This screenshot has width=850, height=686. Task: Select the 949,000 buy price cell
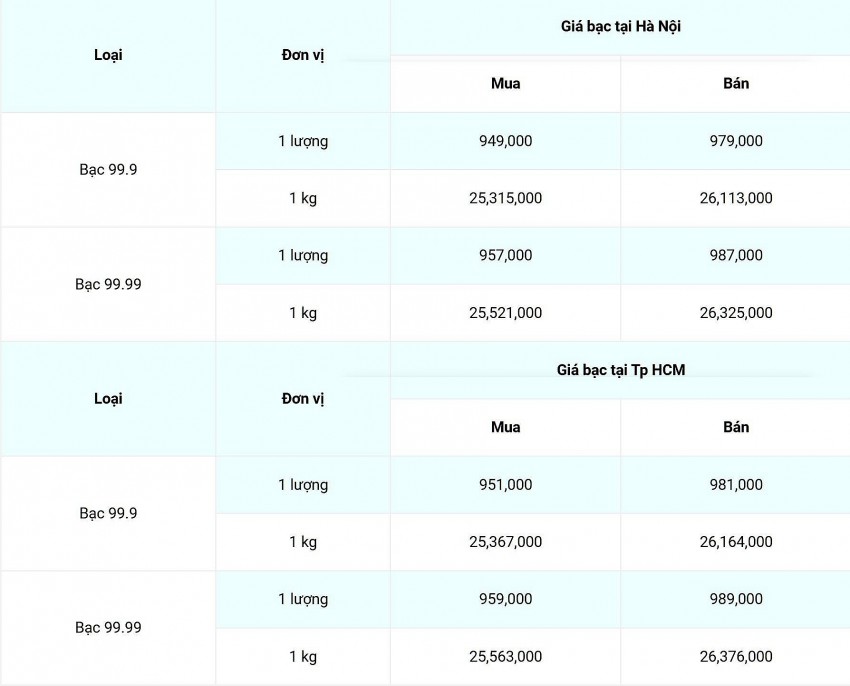tap(505, 141)
